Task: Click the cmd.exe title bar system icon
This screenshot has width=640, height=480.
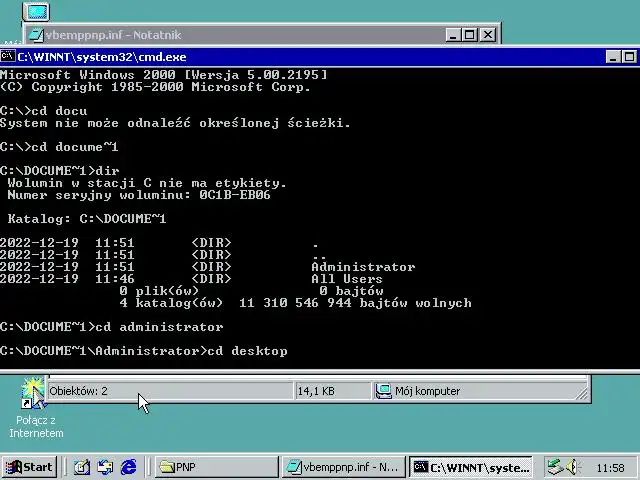Action: click(x=8, y=56)
